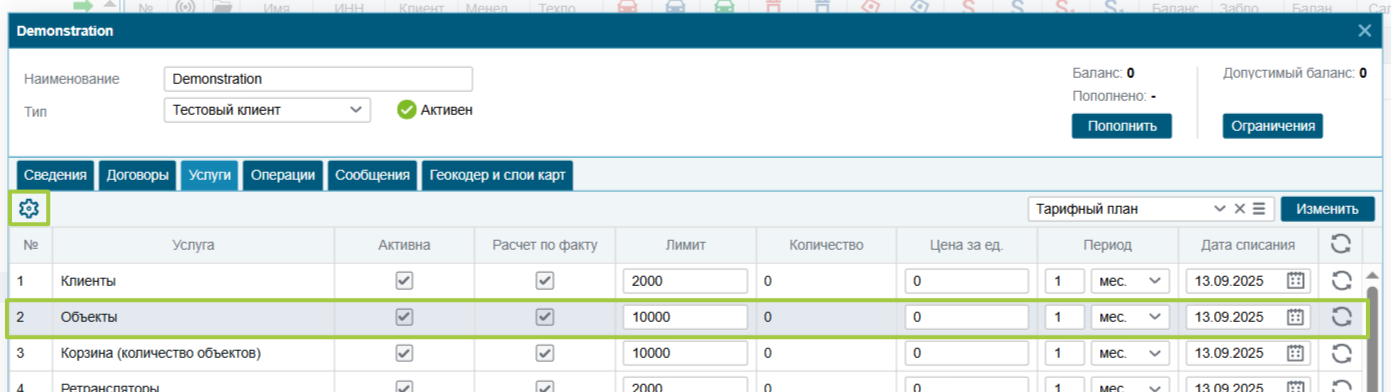Switch to the Договоры tab
This screenshot has height=392, width=1391.
pyautogui.click(x=136, y=175)
